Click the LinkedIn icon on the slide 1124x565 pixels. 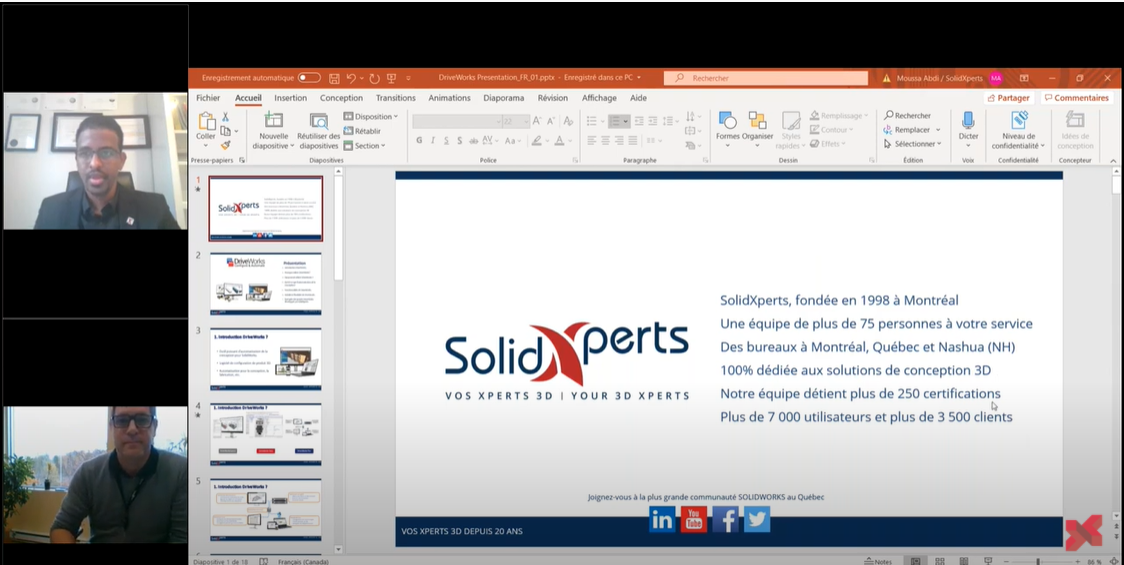[662, 519]
